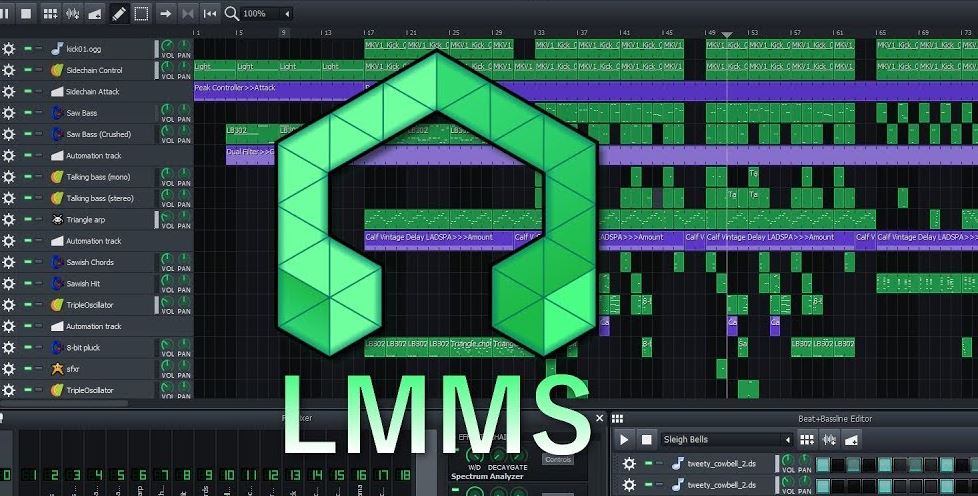Screen dimensions: 978x496
Task: Open the sfxr track gear menu
Action: [8, 369]
